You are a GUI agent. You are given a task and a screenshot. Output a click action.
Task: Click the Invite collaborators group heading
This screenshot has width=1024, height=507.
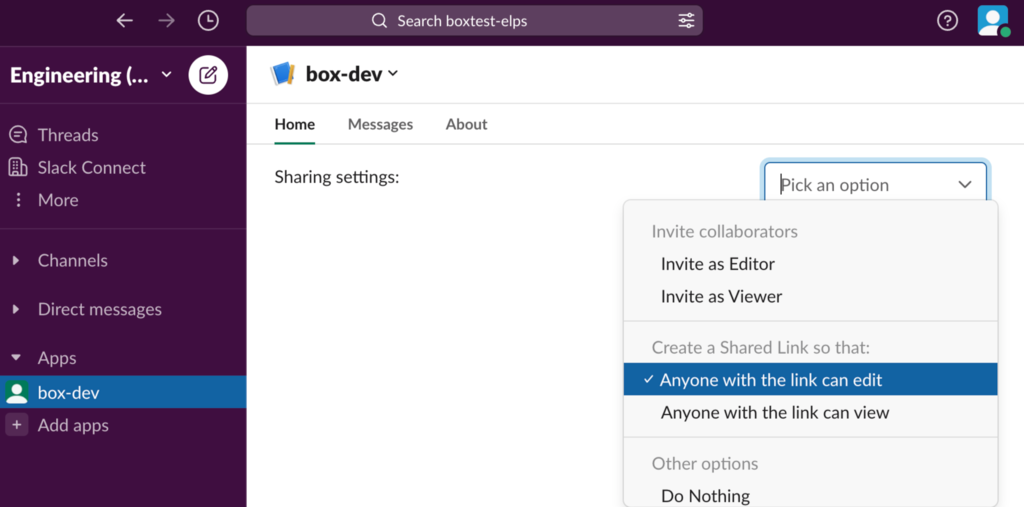pos(724,231)
